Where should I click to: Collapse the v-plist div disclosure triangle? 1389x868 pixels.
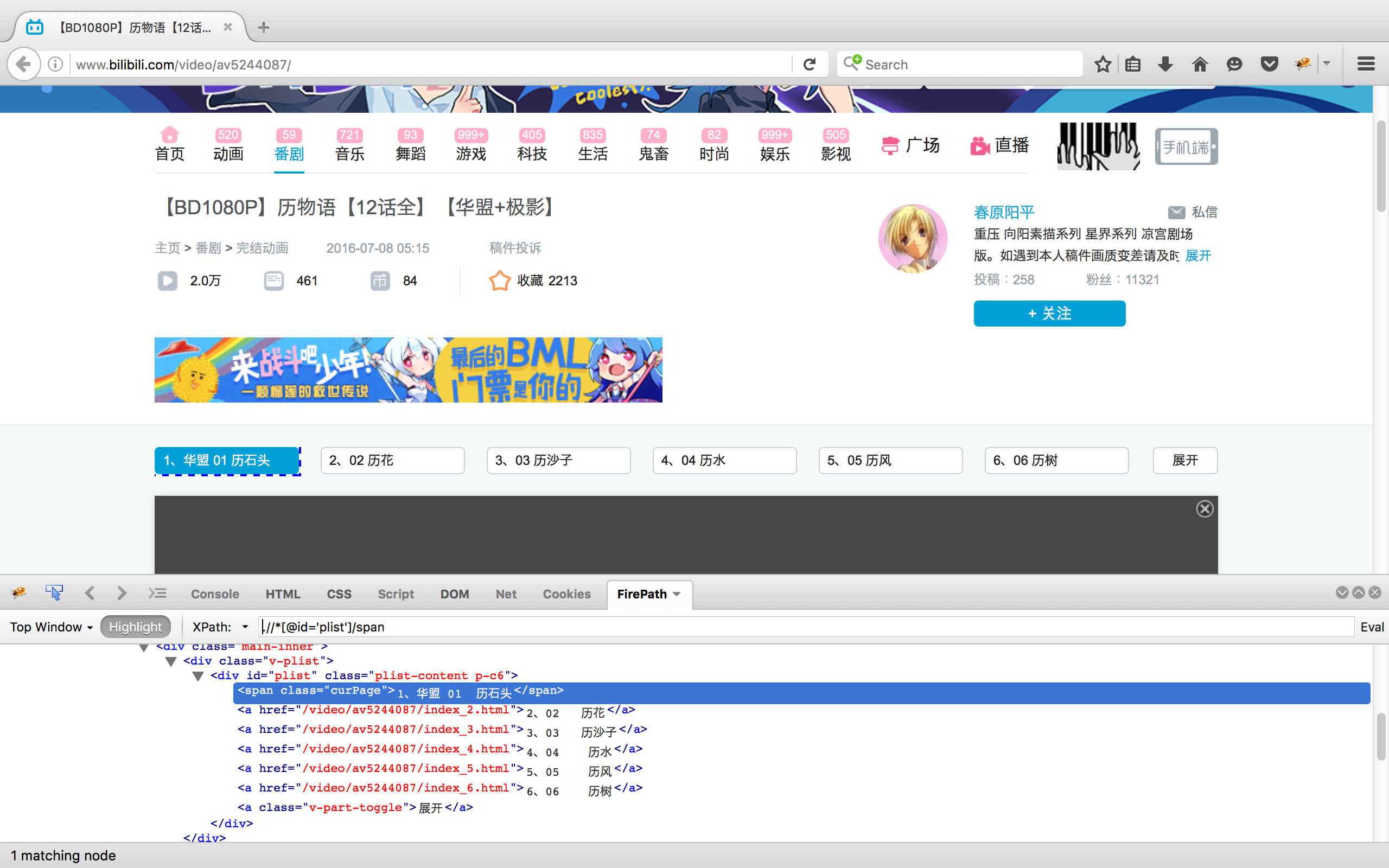pyautogui.click(x=170, y=661)
